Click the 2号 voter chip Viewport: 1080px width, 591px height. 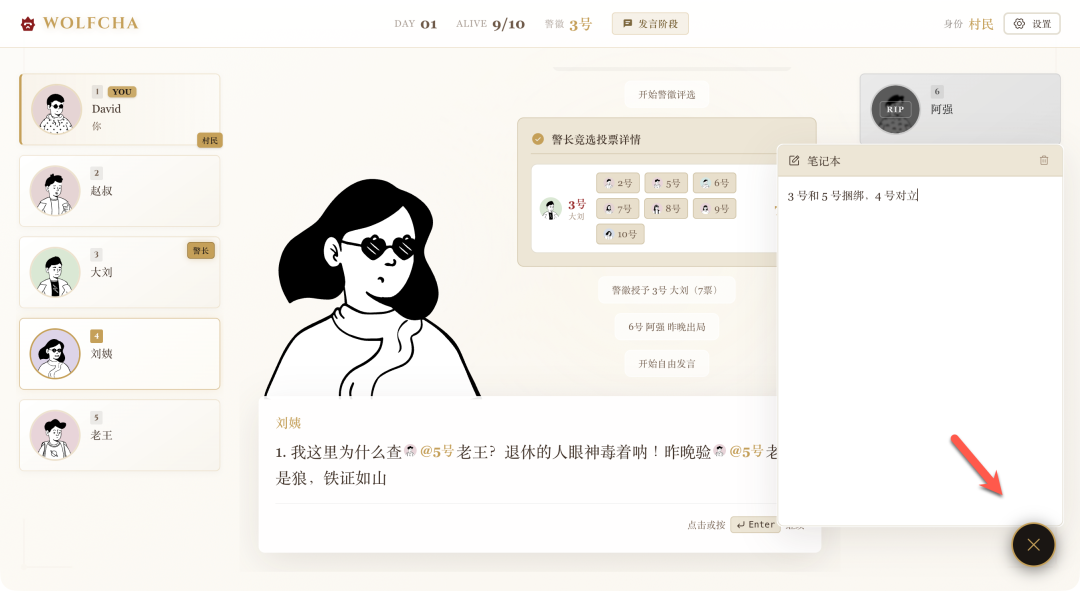(618, 183)
